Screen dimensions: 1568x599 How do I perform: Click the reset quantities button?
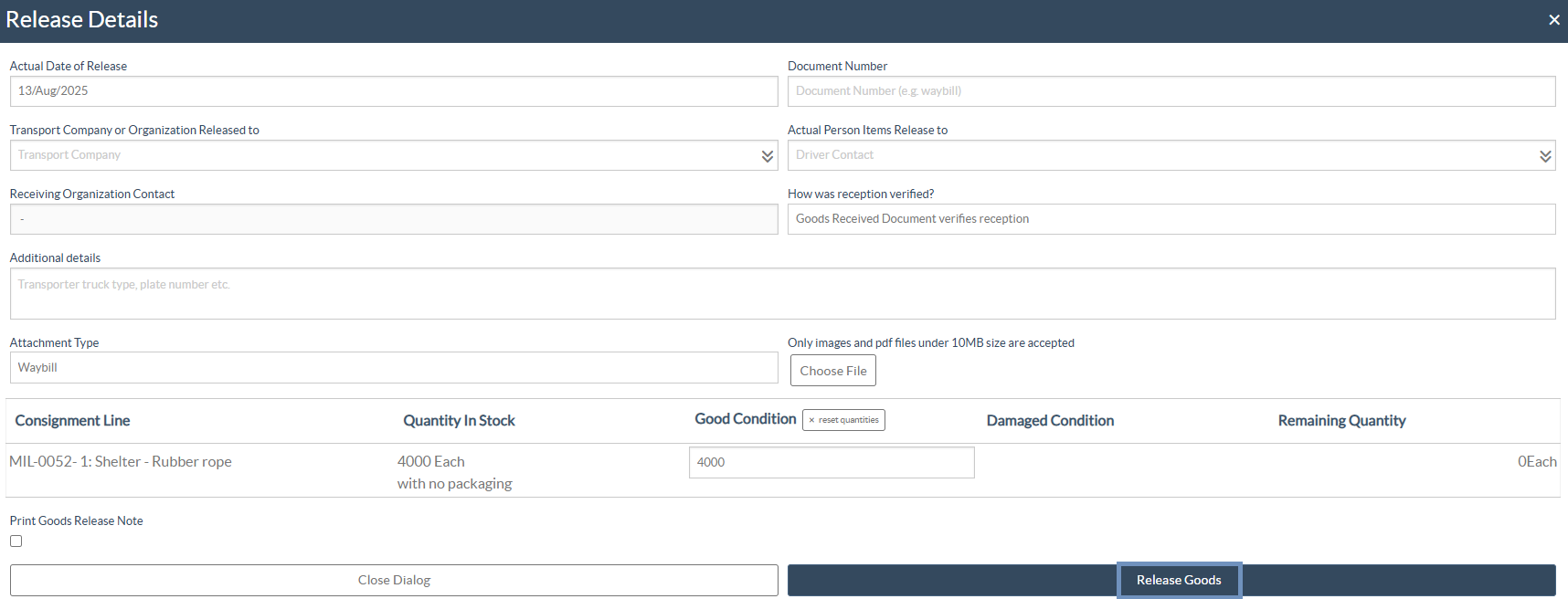coord(843,420)
